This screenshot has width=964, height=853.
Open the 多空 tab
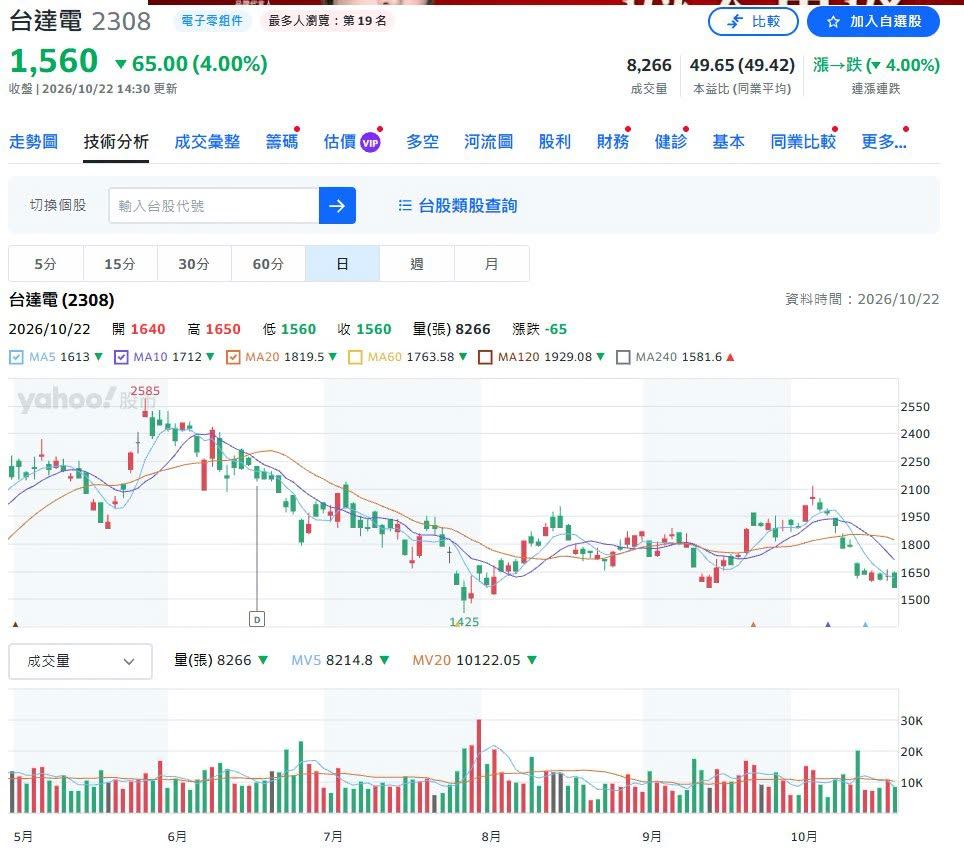point(422,141)
